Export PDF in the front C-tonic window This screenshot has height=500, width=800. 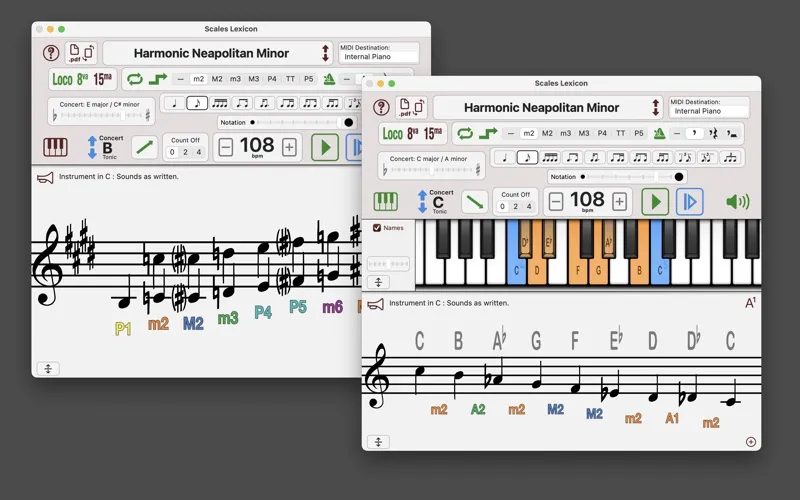(405, 107)
